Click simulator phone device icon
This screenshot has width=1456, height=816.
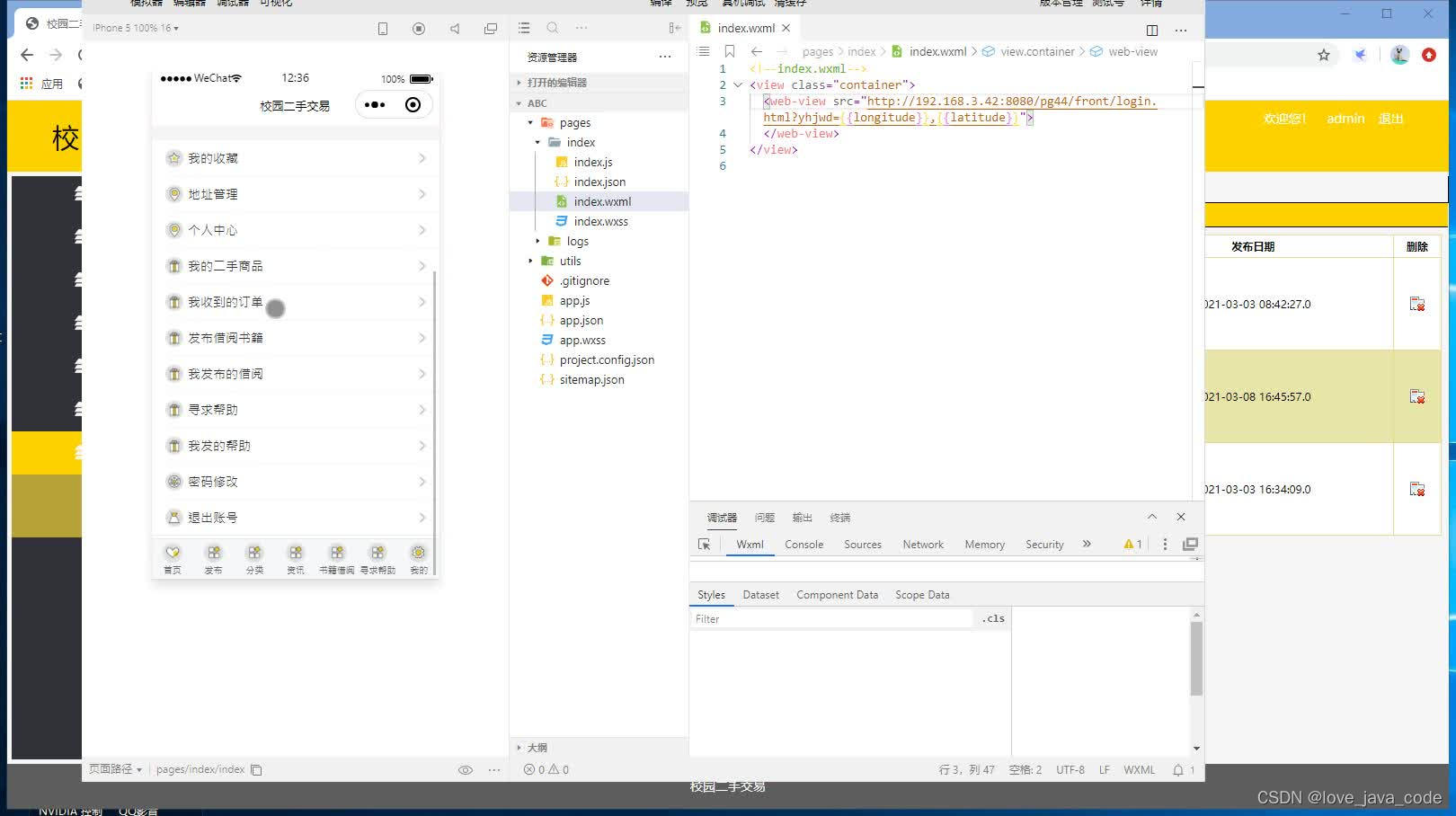tap(383, 29)
